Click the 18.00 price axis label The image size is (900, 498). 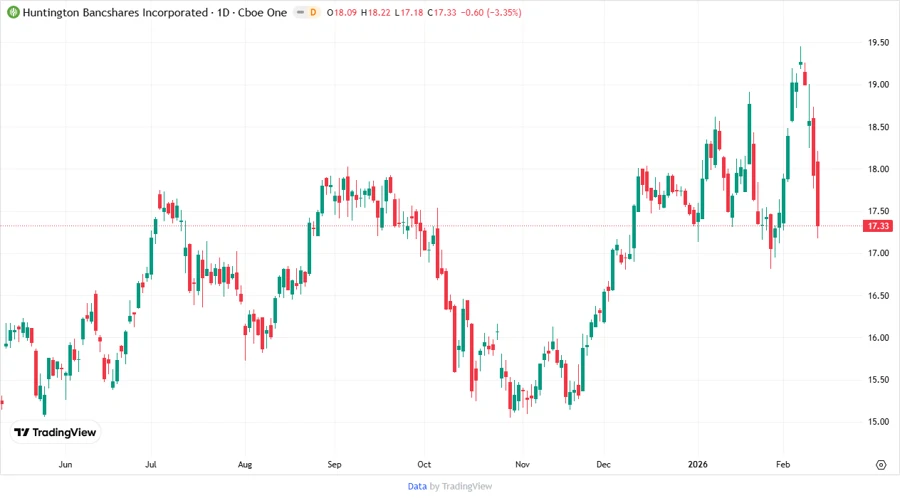click(x=878, y=169)
